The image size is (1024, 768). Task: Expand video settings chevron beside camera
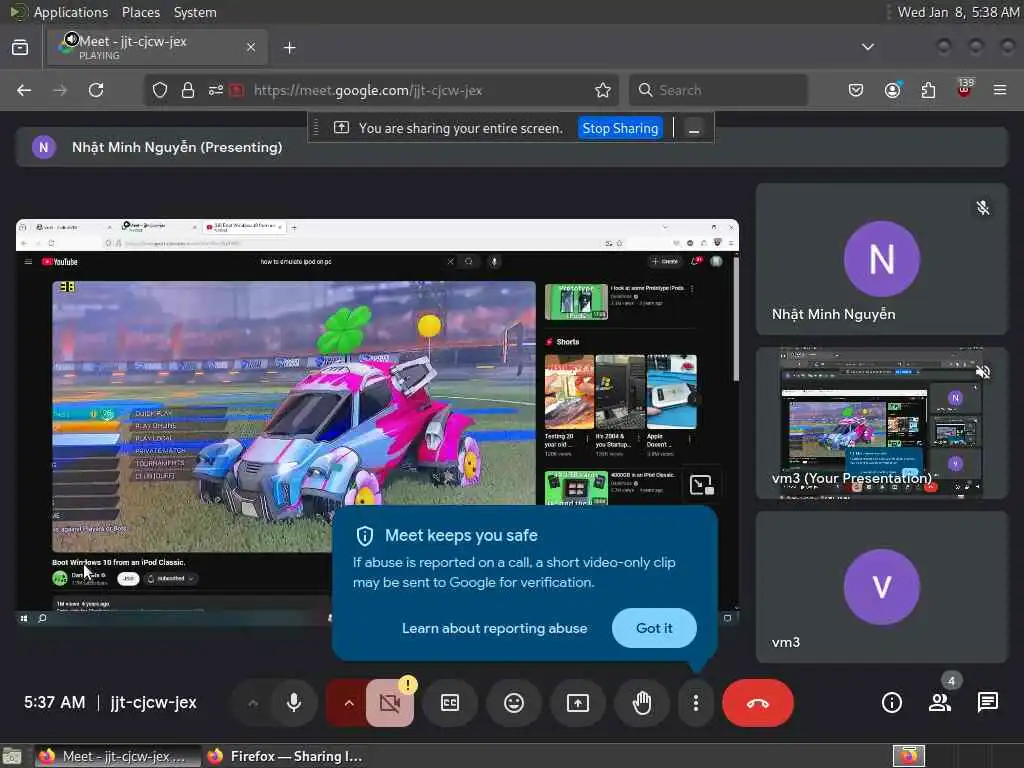349,703
